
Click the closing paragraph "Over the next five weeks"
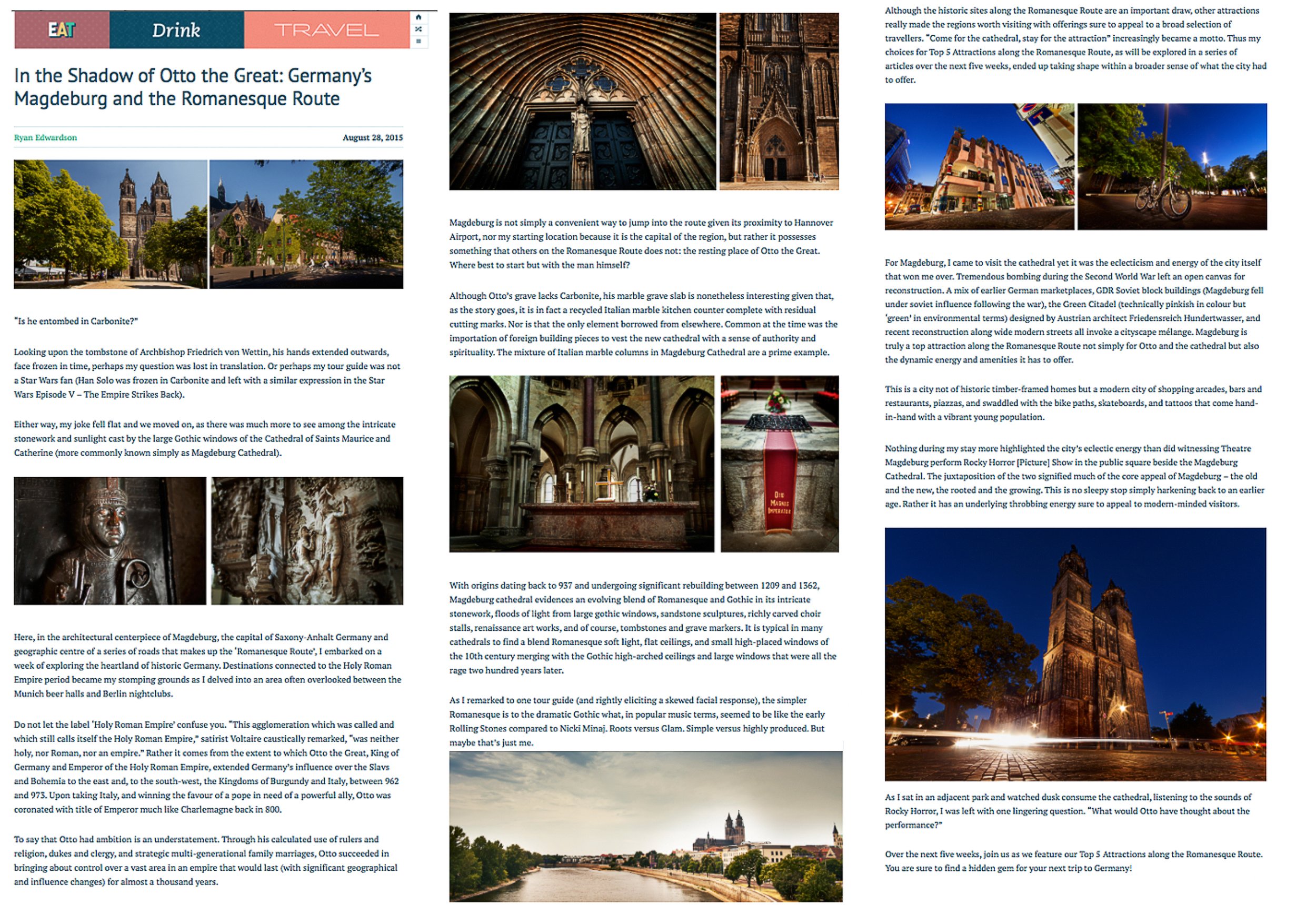pyautogui.click(x=1074, y=861)
